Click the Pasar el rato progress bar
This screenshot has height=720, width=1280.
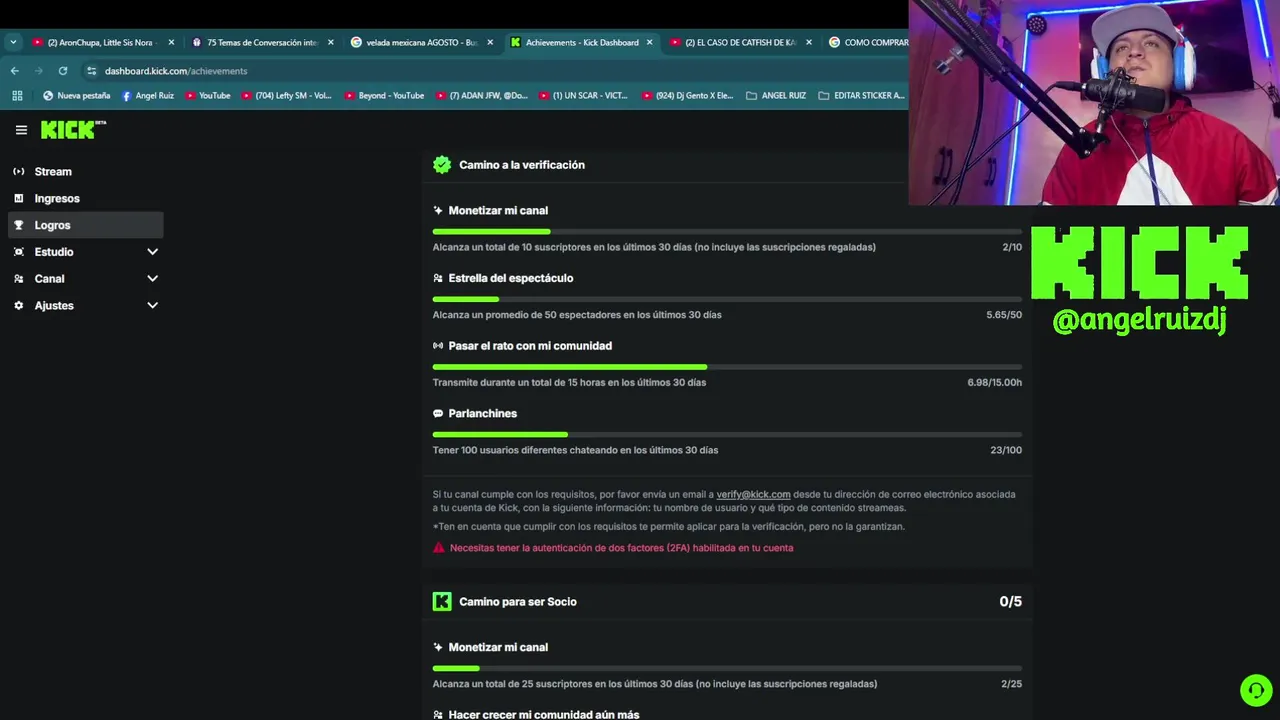coord(727,367)
